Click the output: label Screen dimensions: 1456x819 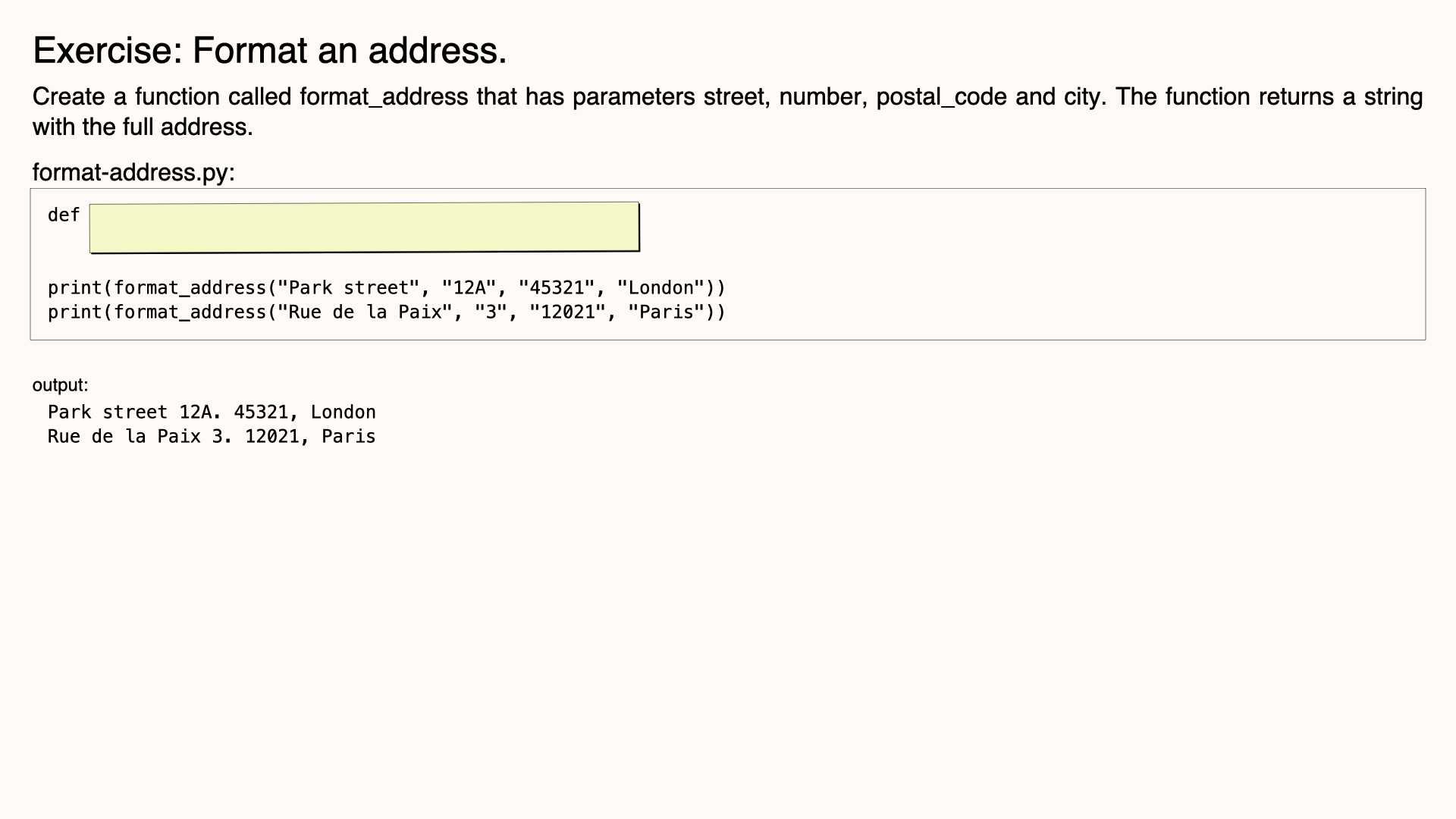coord(60,385)
